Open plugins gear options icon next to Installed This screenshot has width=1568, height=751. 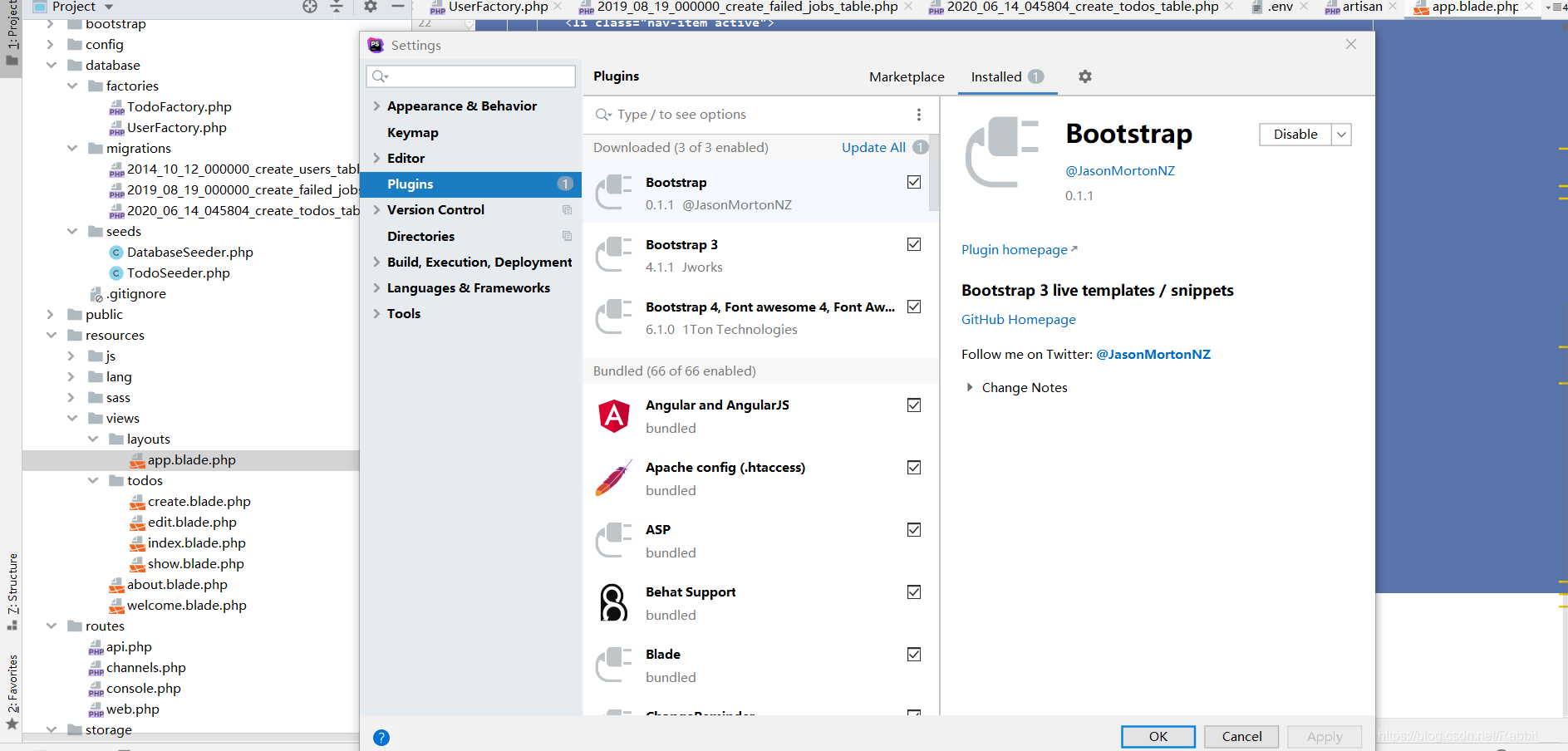(1085, 76)
